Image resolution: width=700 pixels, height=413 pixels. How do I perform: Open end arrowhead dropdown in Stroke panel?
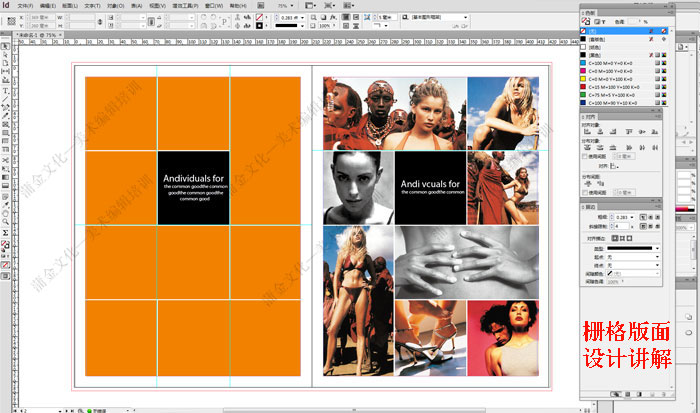657,265
